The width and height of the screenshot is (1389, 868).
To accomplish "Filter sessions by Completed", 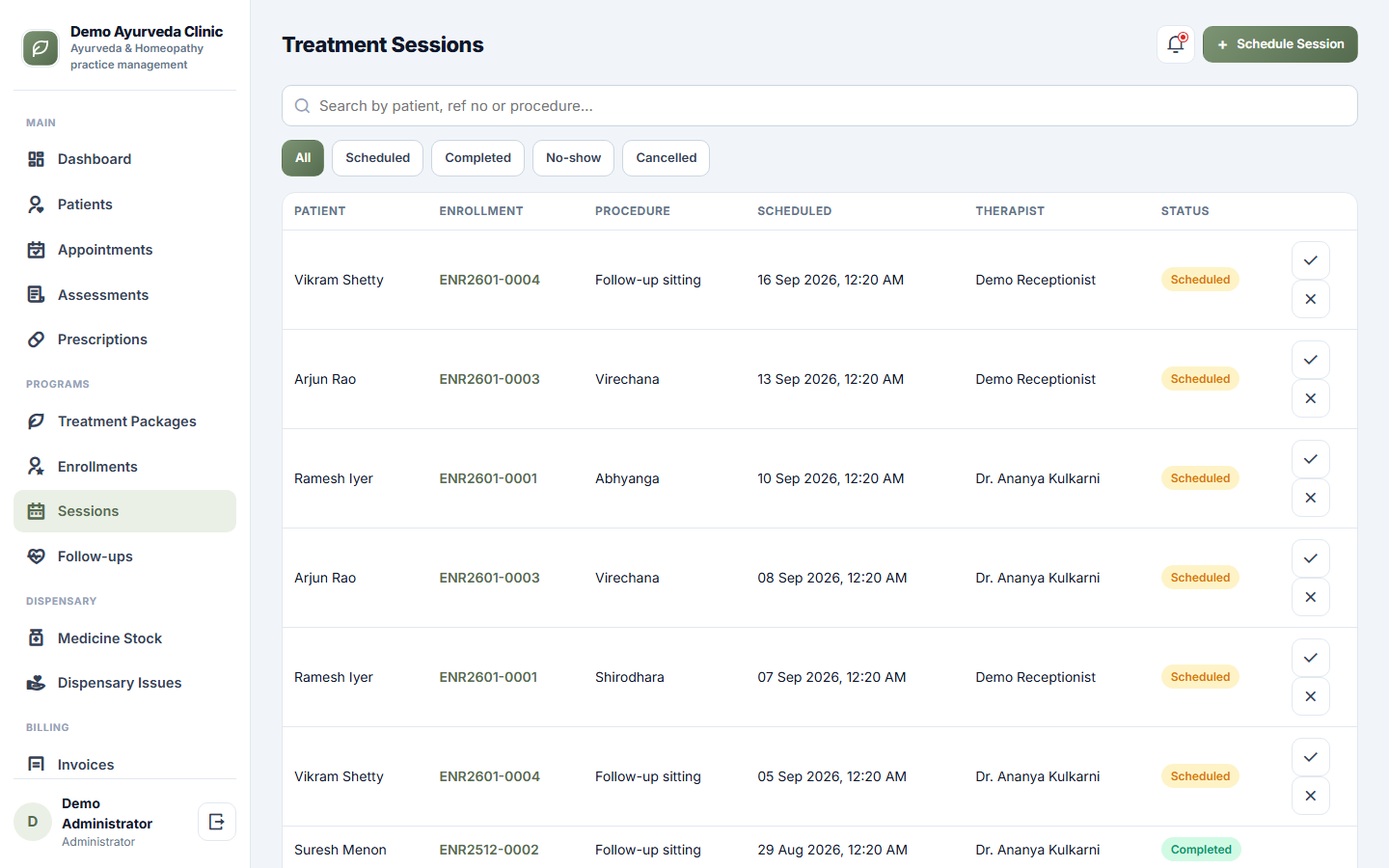I will point(477,158).
